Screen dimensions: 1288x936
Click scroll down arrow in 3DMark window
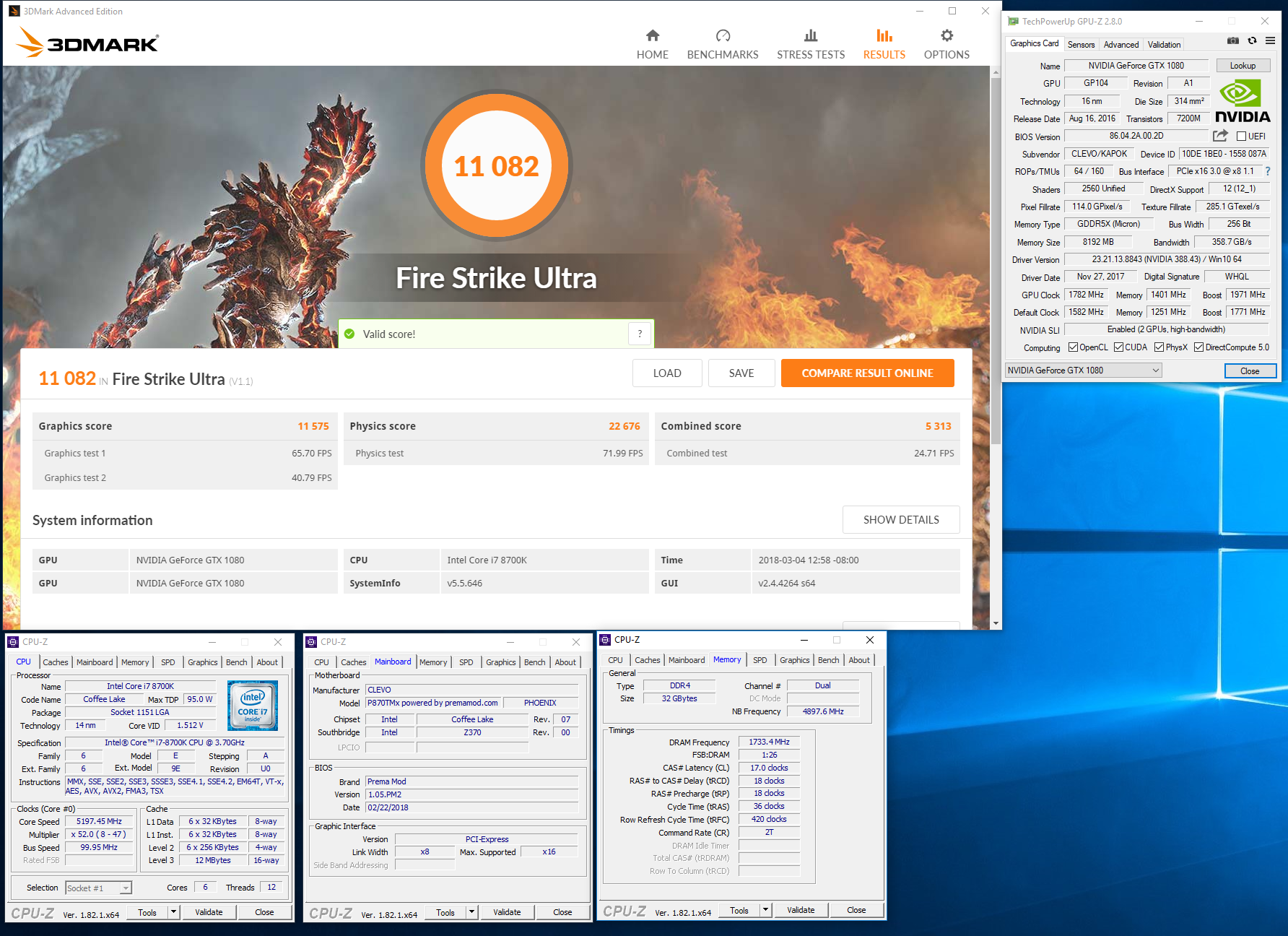tap(996, 623)
